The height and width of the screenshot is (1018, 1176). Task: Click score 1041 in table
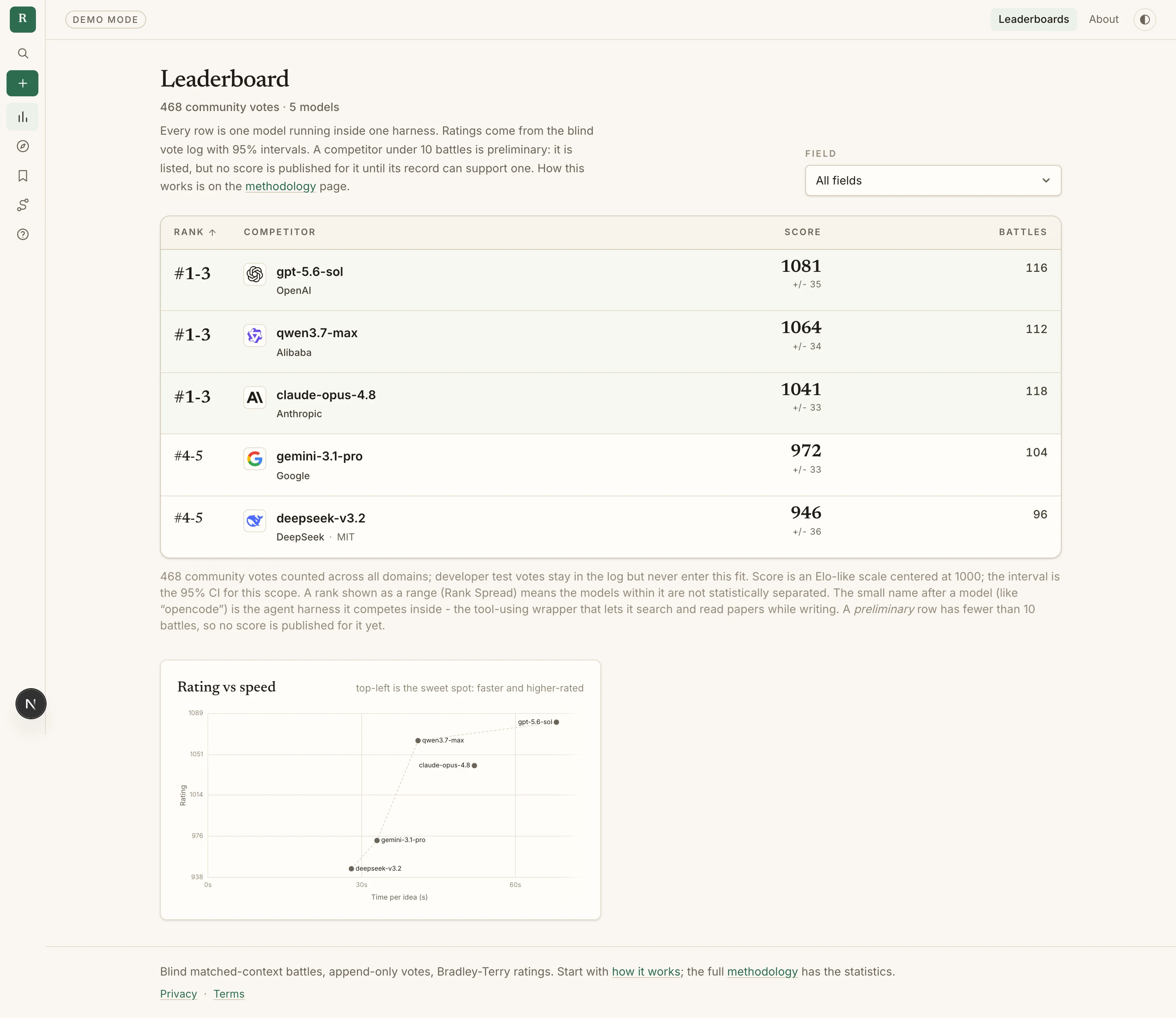(801, 389)
